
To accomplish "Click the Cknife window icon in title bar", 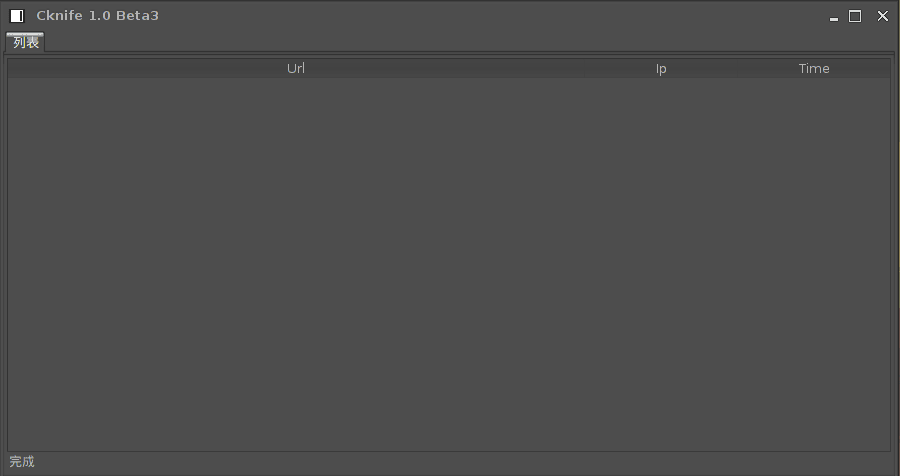I will pyautogui.click(x=17, y=16).
